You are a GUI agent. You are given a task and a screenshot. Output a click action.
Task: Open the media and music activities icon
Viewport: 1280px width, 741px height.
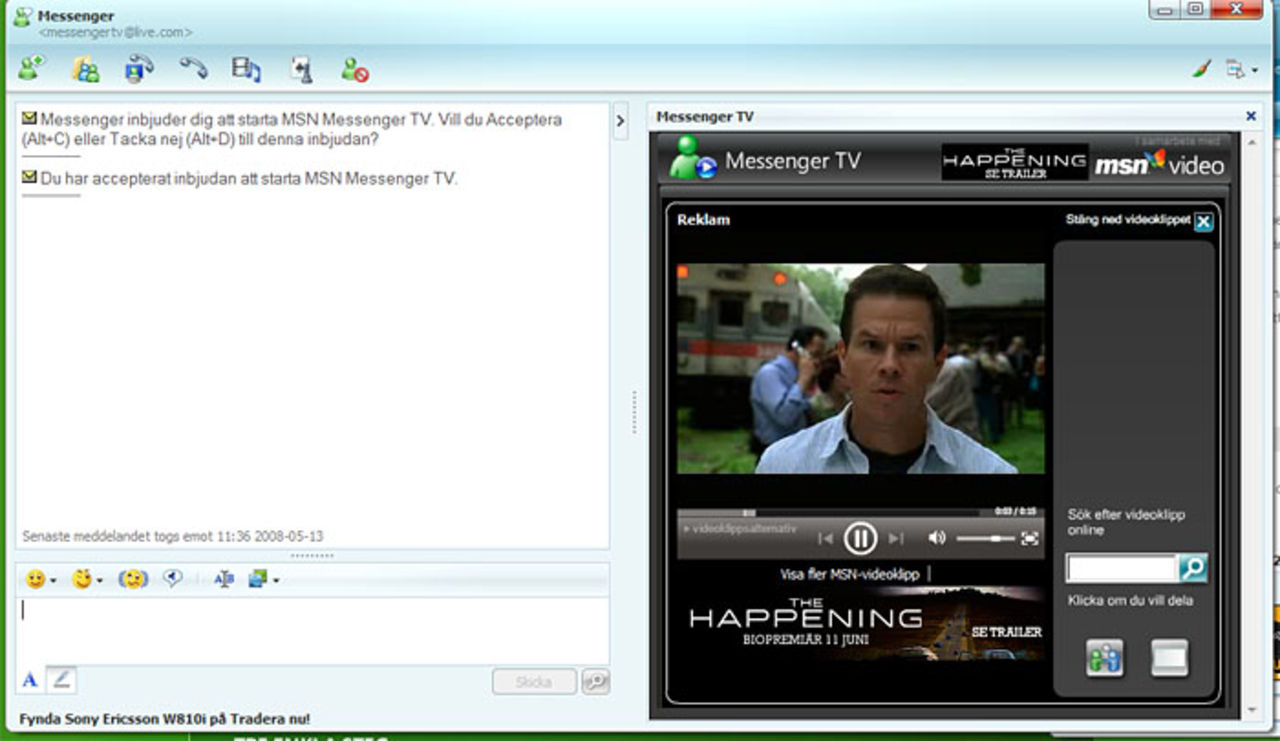pos(246,69)
